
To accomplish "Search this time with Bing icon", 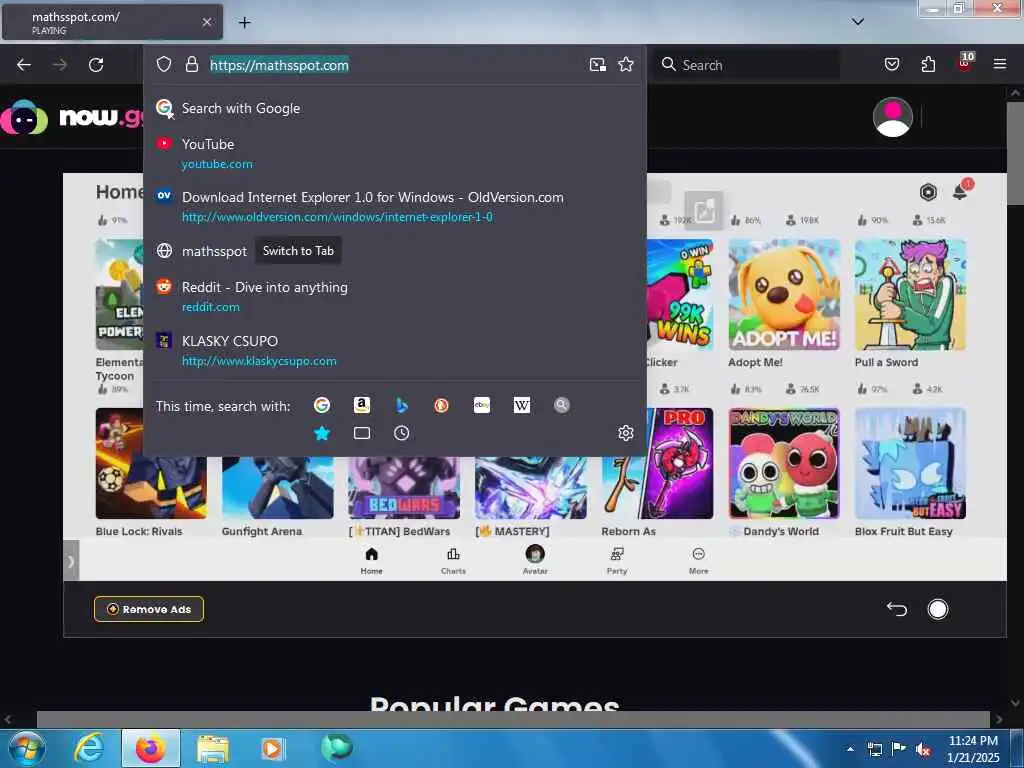I will [x=402, y=405].
